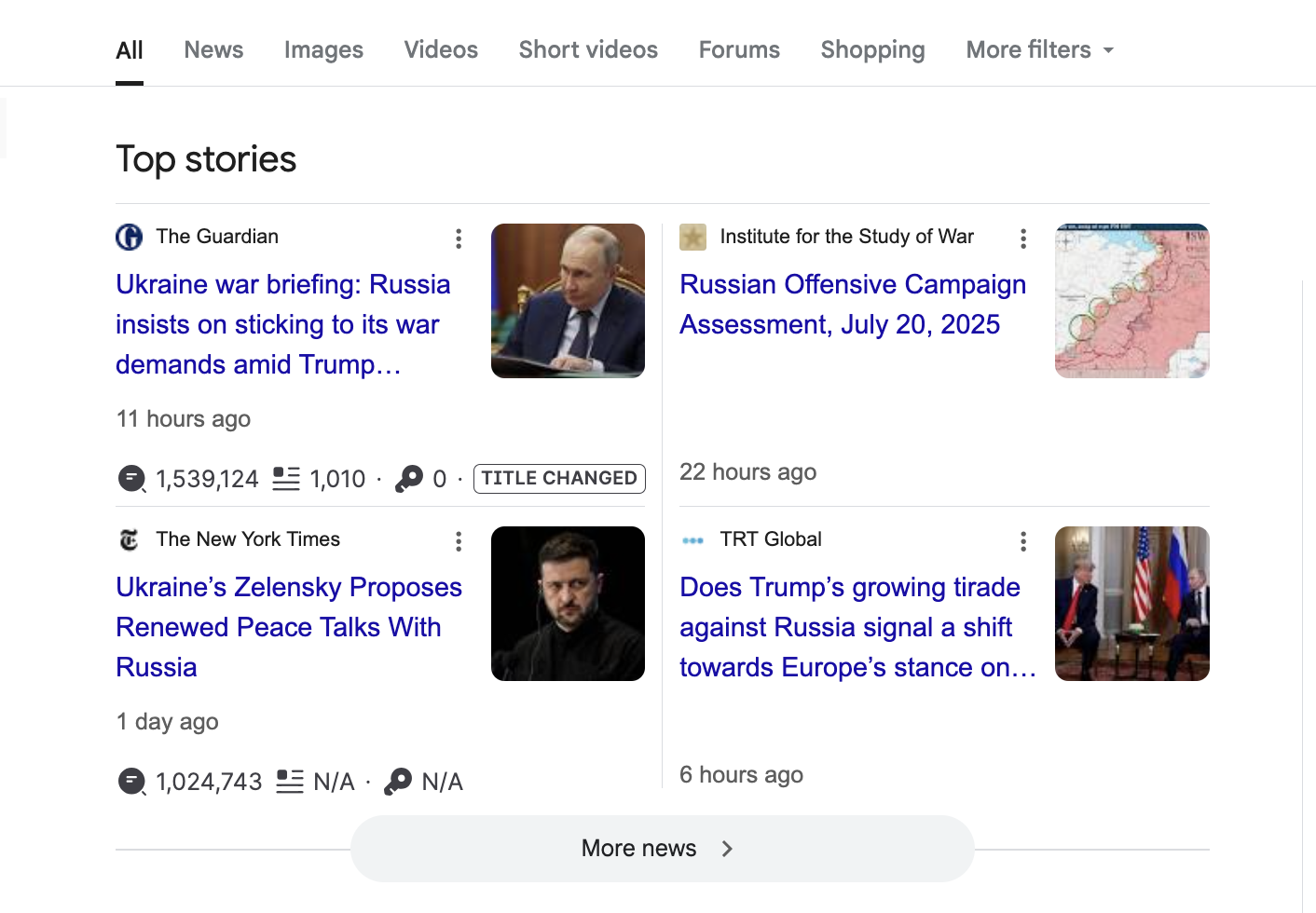Open three-dot menu for TRT Global story
This screenshot has height=913, width=1316.
[x=1022, y=541]
